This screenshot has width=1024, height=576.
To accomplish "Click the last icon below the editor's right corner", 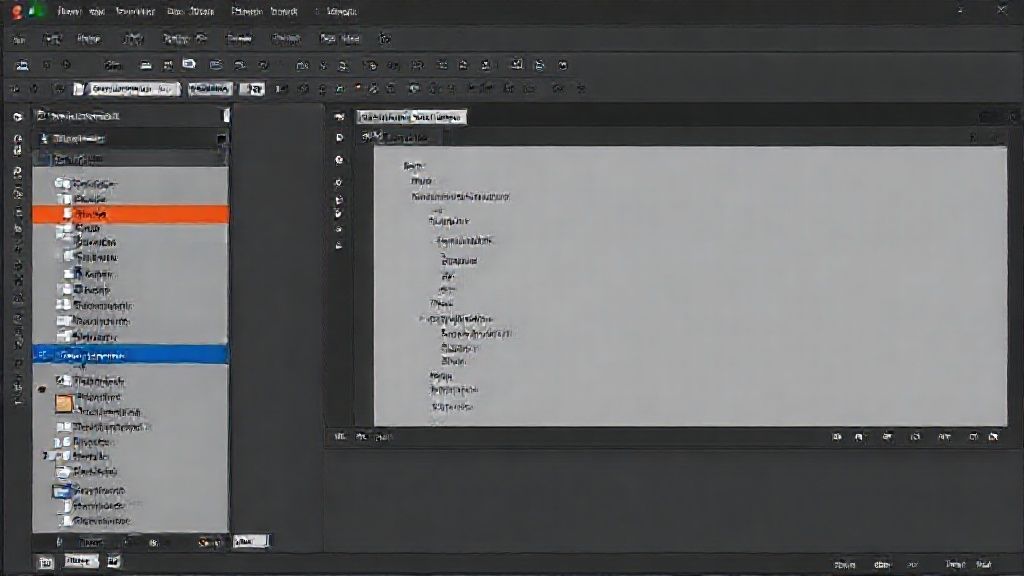I will pos(993,437).
